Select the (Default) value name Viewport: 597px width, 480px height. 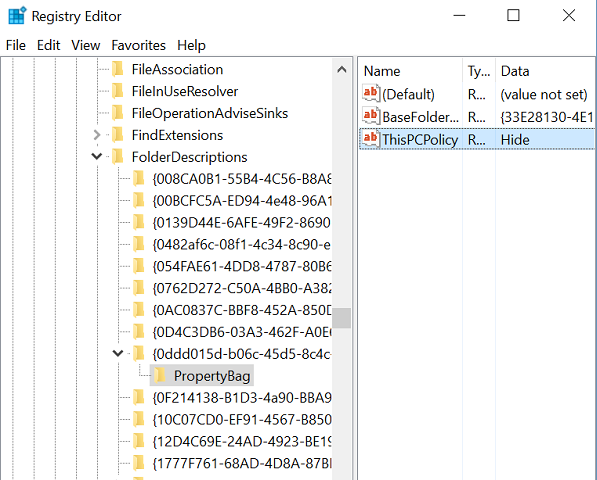tap(408, 94)
